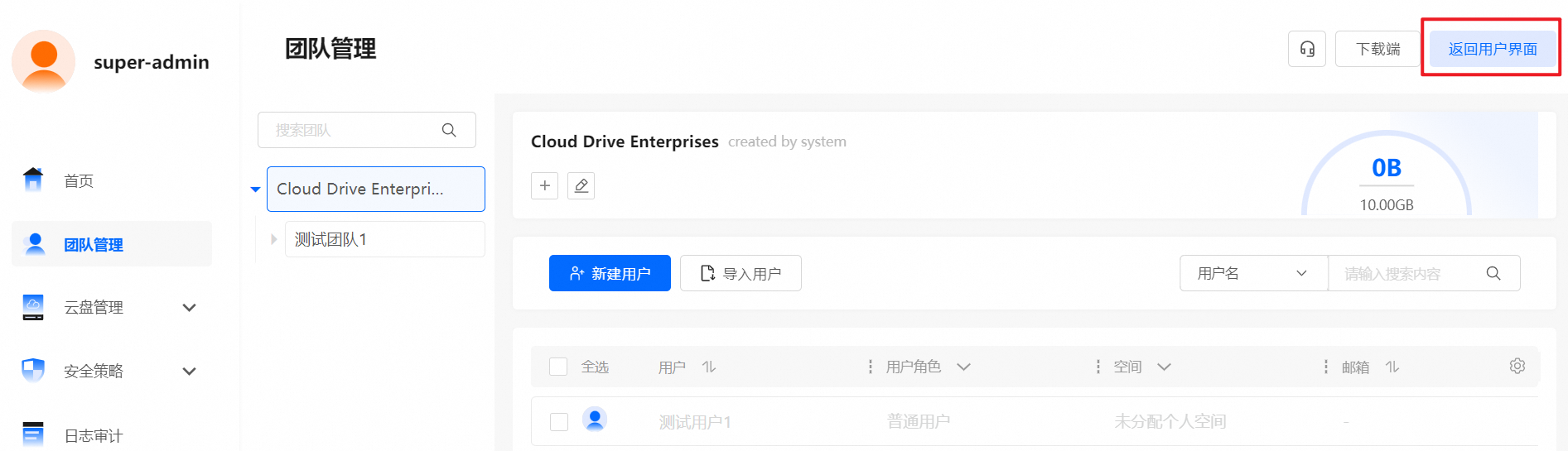The image size is (1568, 451).
Task: Focus the 请输入搜索内容 search field
Action: pos(1424,273)
